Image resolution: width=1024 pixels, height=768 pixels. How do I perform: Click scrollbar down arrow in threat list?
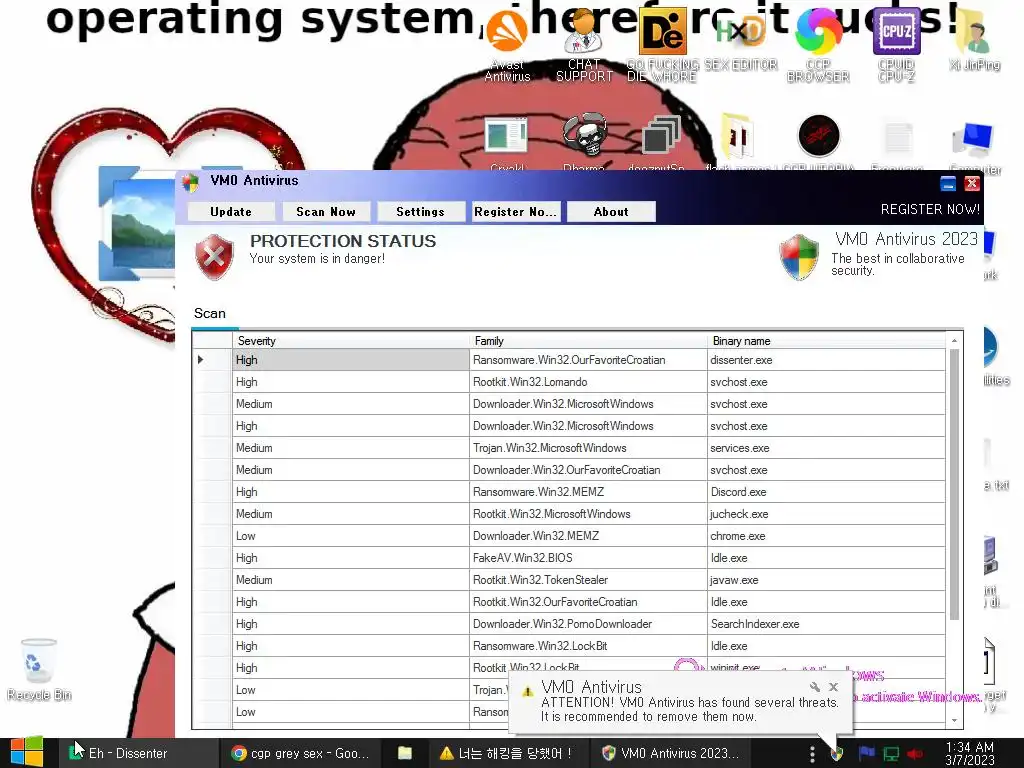(954, 720)
